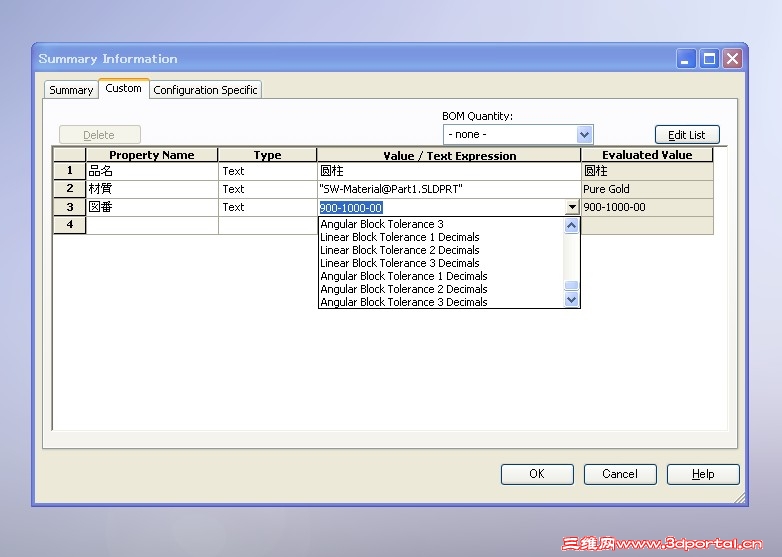Viewport: 782px width, 557px height.
Task: Click the Evaluated Value column header
Action: pos(647,155)
